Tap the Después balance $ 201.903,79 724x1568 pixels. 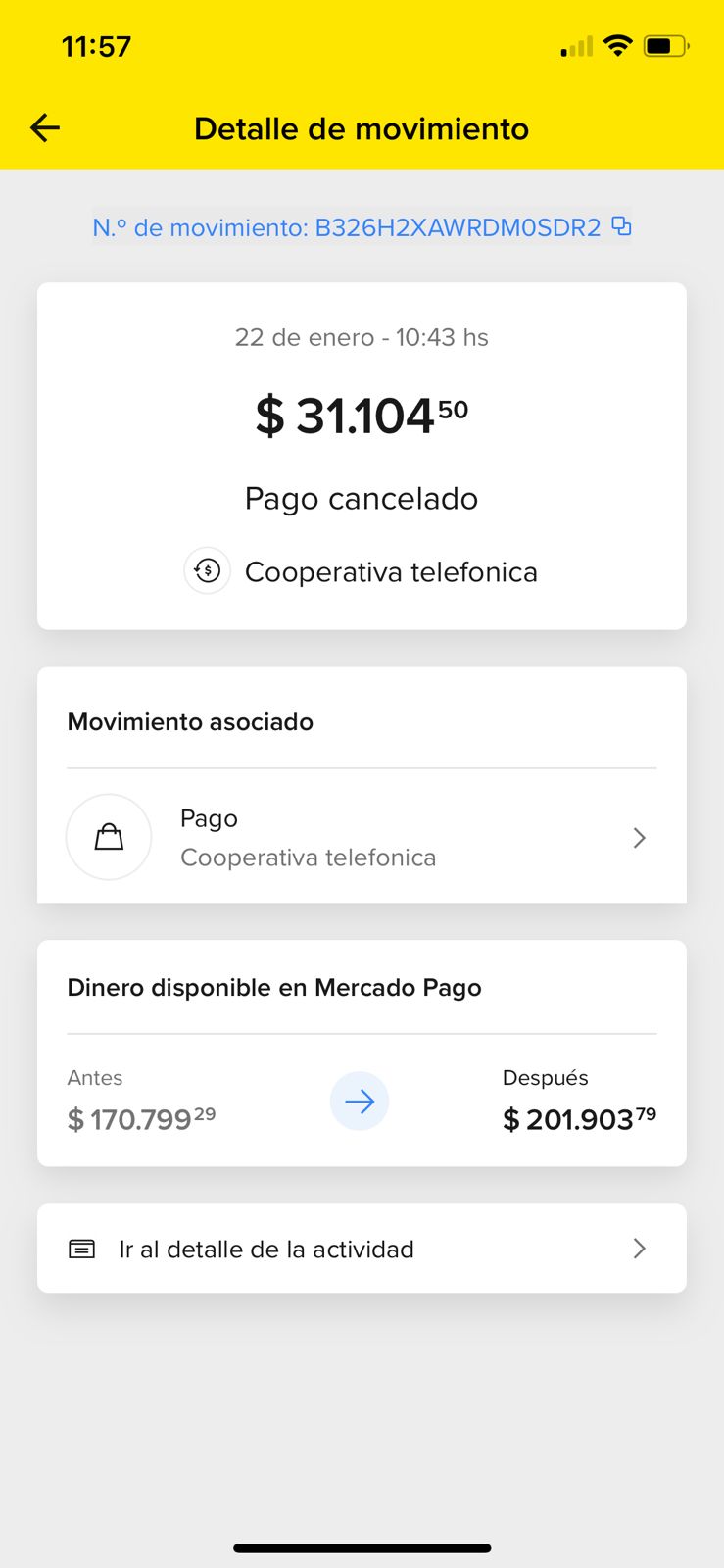coord(579,1119)
